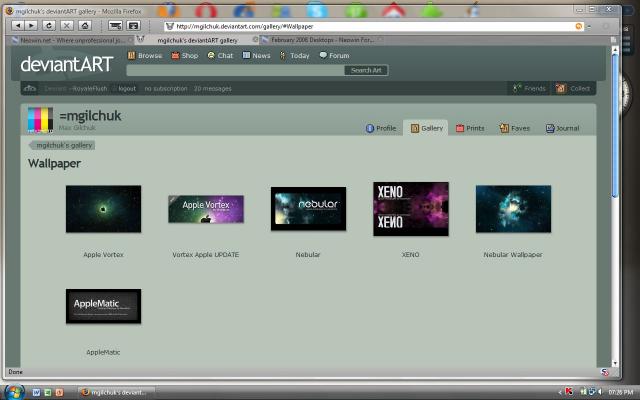Open the XENO thumbnail

click(411, 209)
